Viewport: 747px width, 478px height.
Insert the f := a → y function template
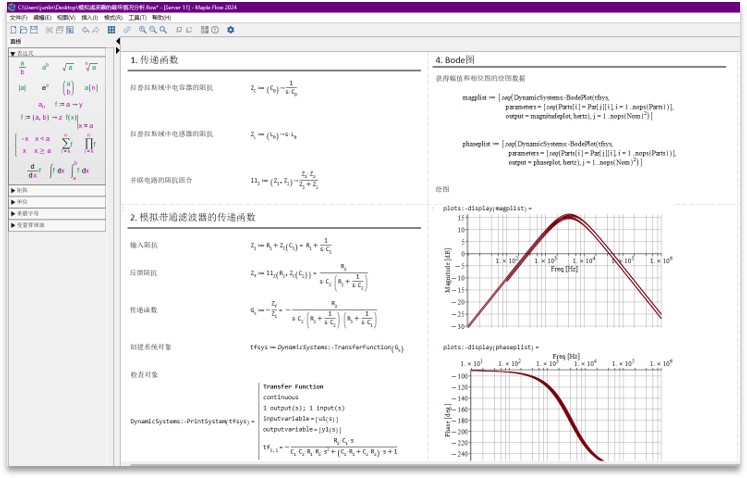tap(69, 104)
